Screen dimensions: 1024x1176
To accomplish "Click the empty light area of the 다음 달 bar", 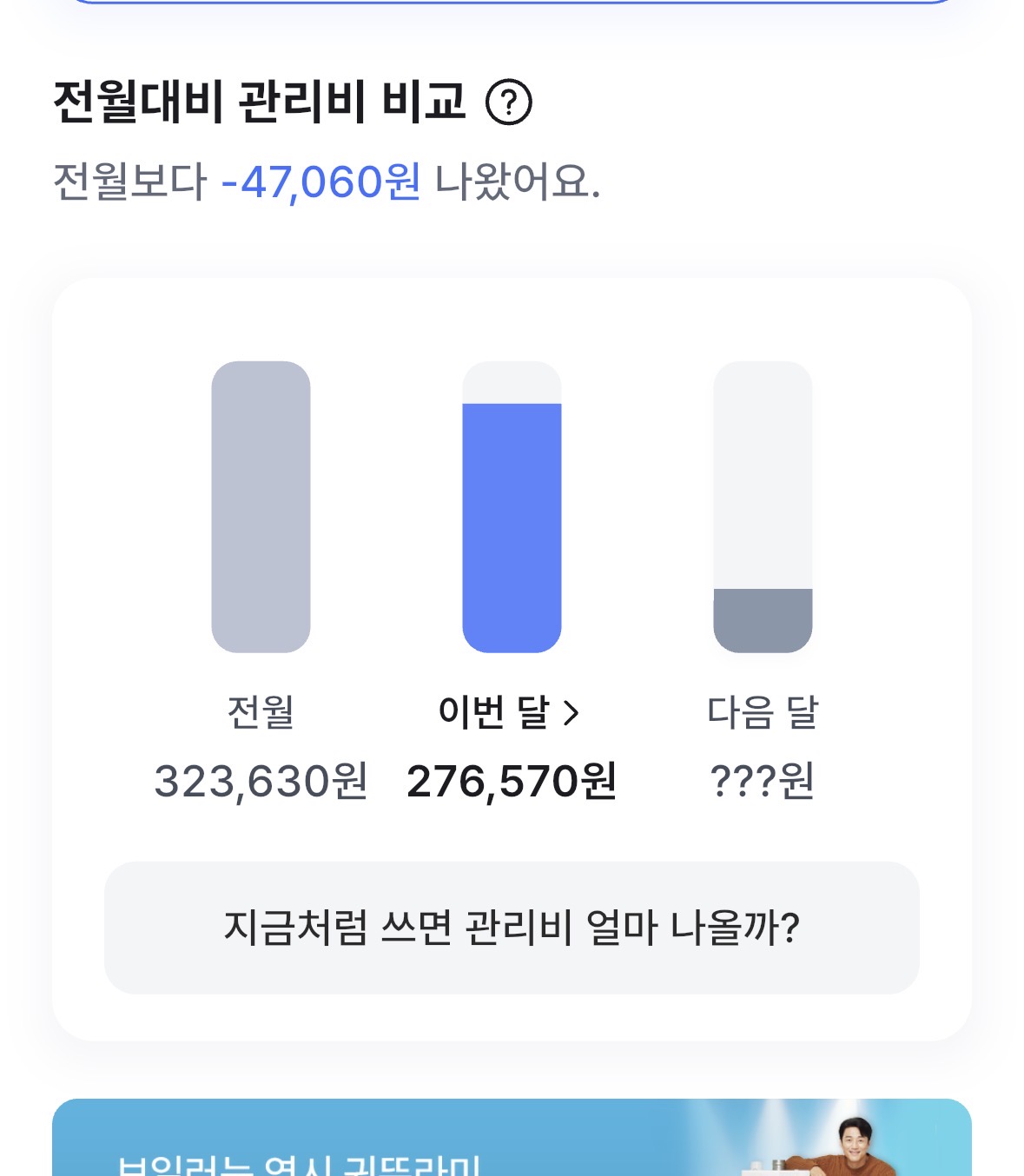I will pos(763,475).
